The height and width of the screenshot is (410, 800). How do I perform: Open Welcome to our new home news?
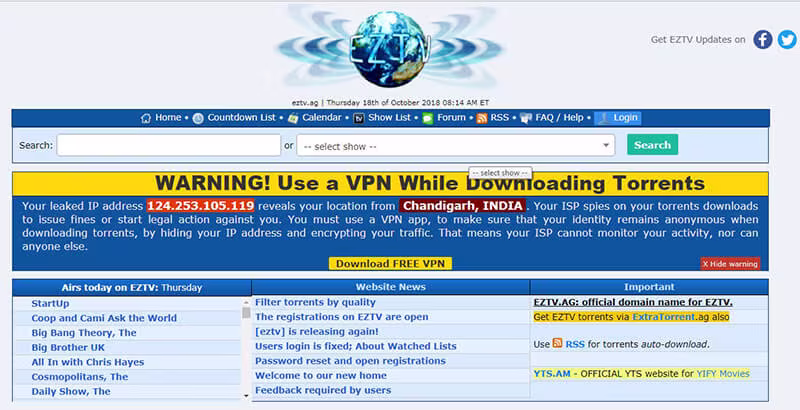pos(320,376)
